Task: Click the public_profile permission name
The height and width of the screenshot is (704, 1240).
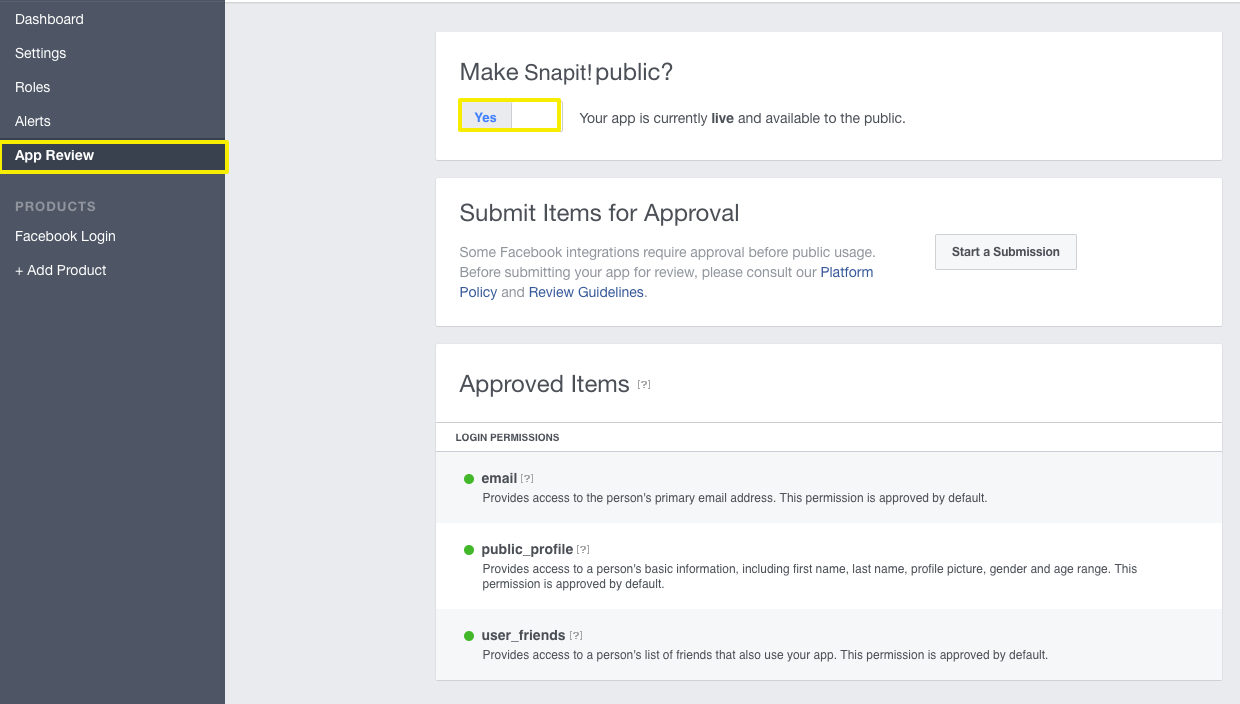Action: click(x=527, y=549)
